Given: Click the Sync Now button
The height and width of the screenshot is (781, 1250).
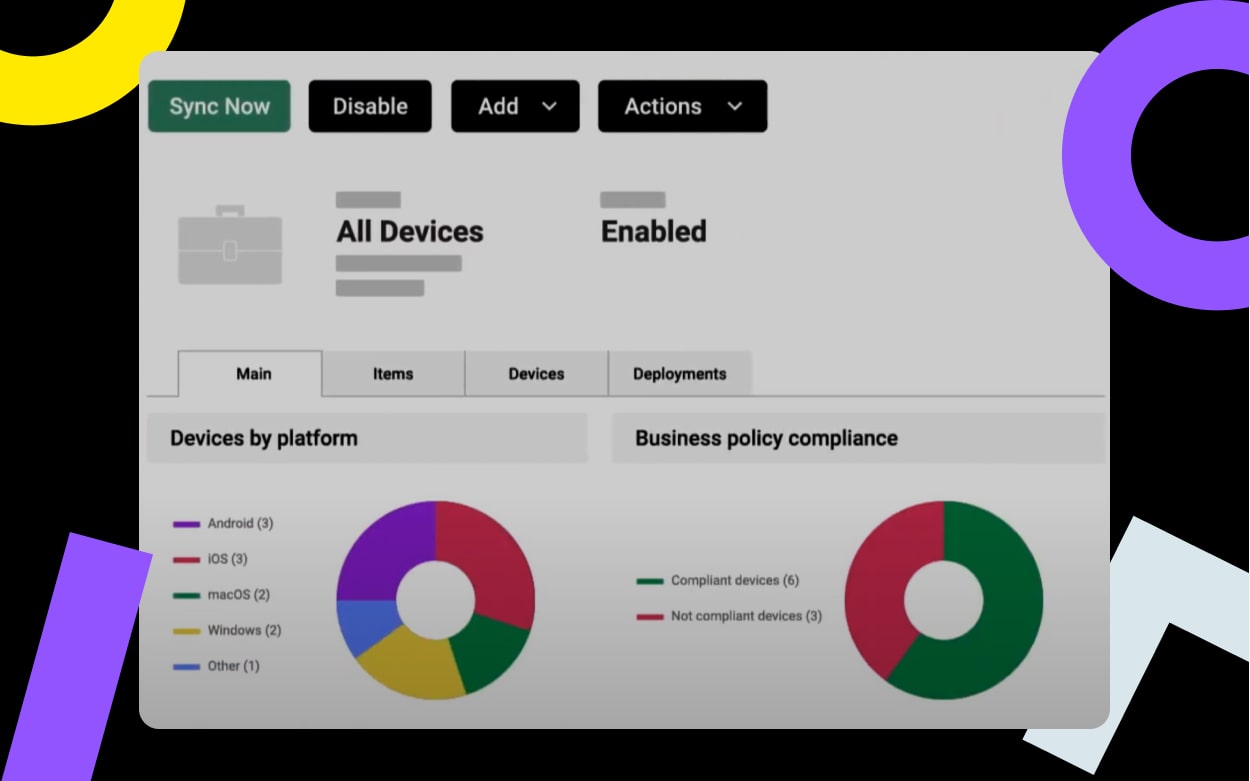Looking at the screenshot, I should point(218,106).
